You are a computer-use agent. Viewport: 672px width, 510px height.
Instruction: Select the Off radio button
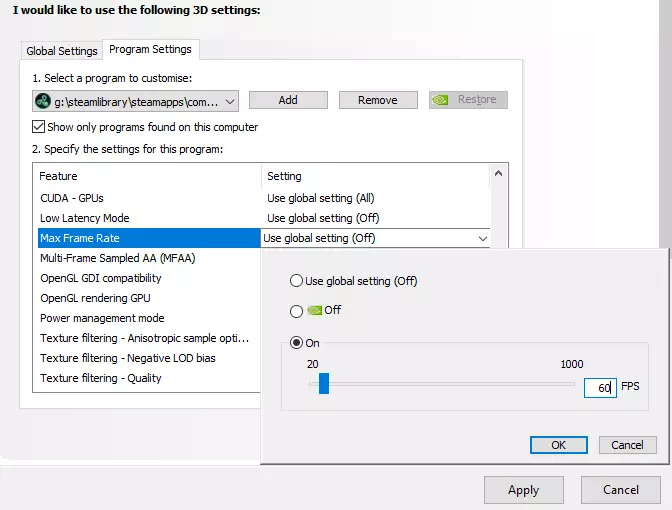click(x=296, y=311)
